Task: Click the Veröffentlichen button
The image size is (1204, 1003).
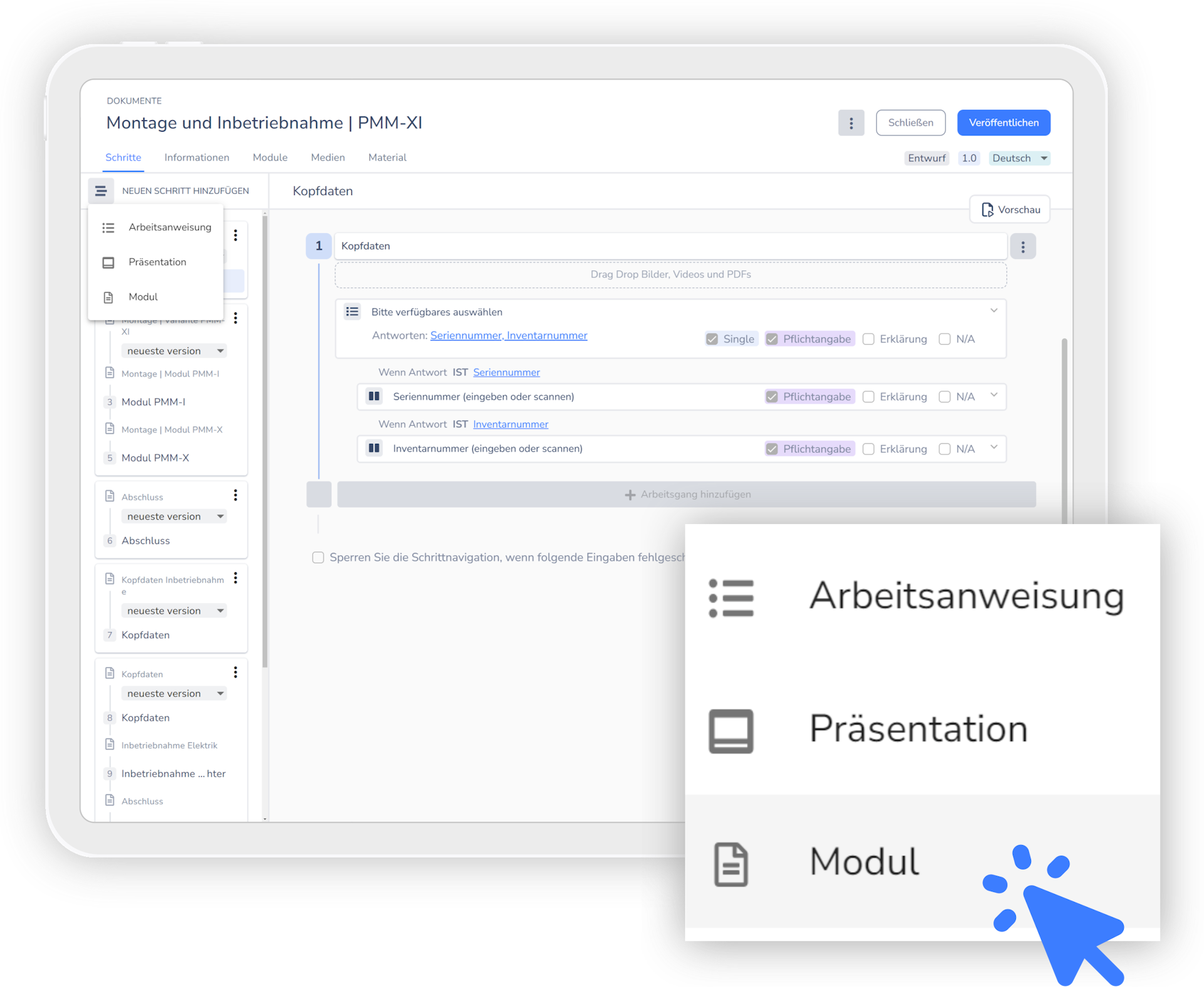Action: click(x=1003, y=122)
